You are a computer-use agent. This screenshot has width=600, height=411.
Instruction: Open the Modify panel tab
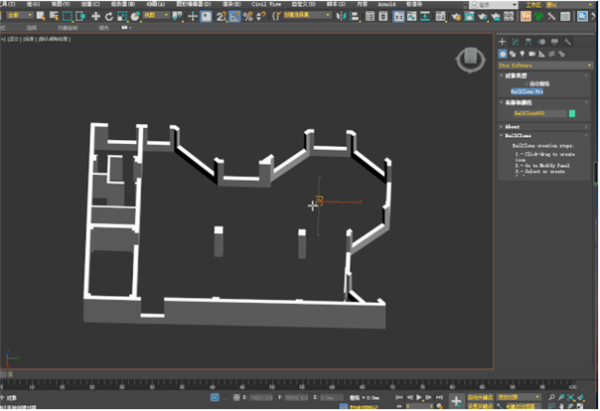click(515, 41)
